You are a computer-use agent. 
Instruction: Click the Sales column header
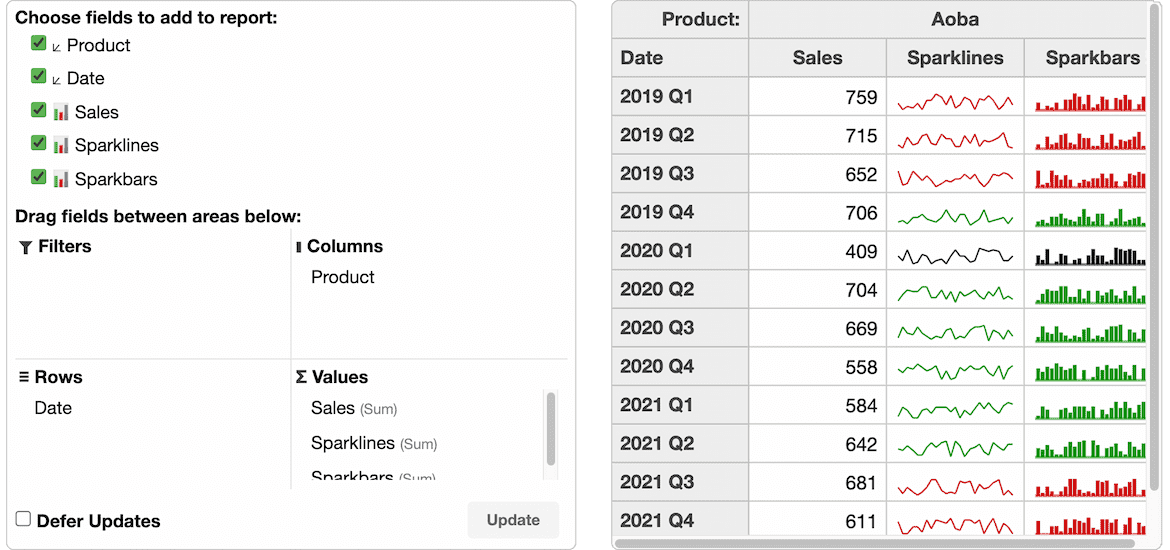[817, 57]
